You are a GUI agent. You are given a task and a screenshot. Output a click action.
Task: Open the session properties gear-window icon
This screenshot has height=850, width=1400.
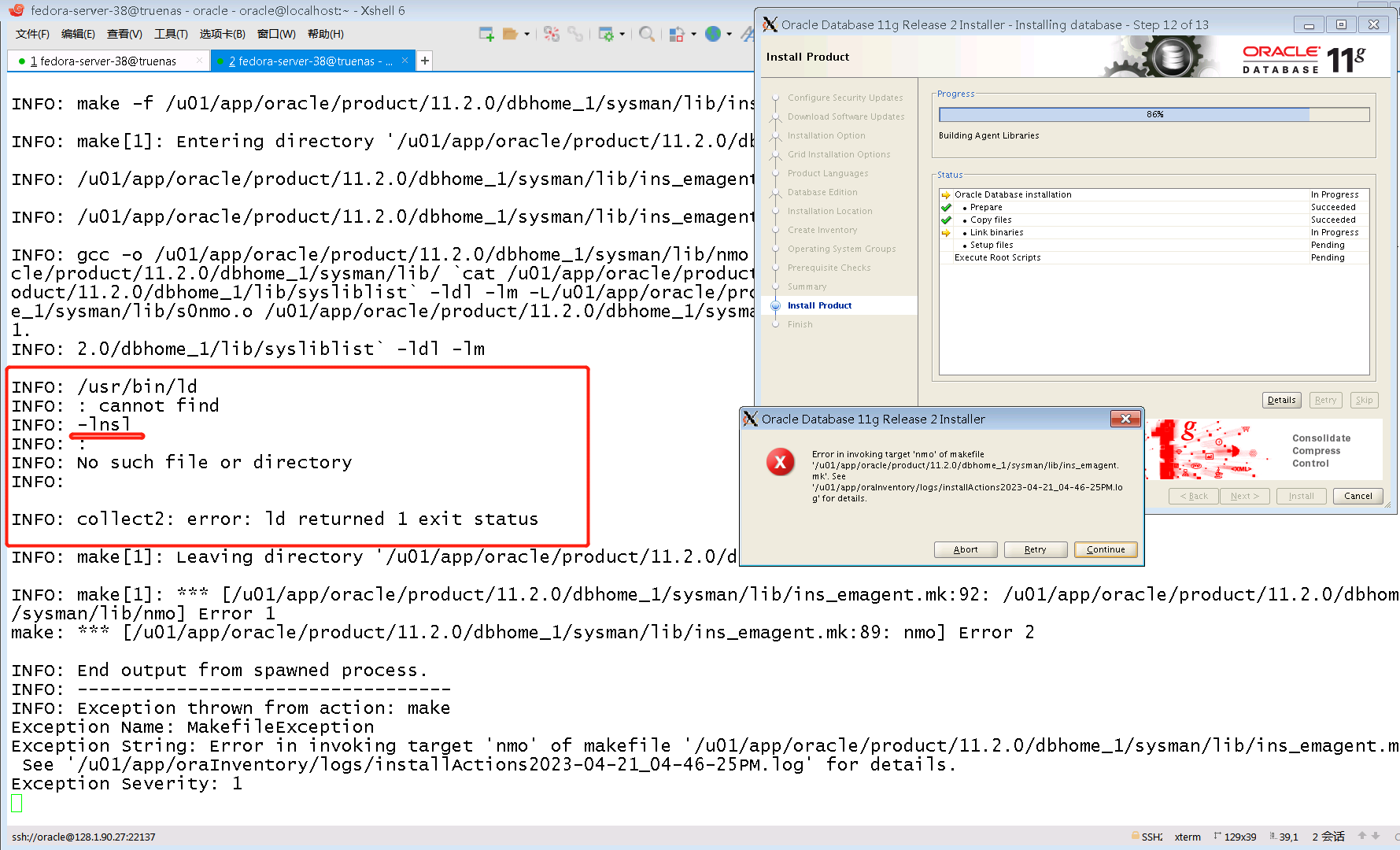pyautogui.click(x=606, y=34)
